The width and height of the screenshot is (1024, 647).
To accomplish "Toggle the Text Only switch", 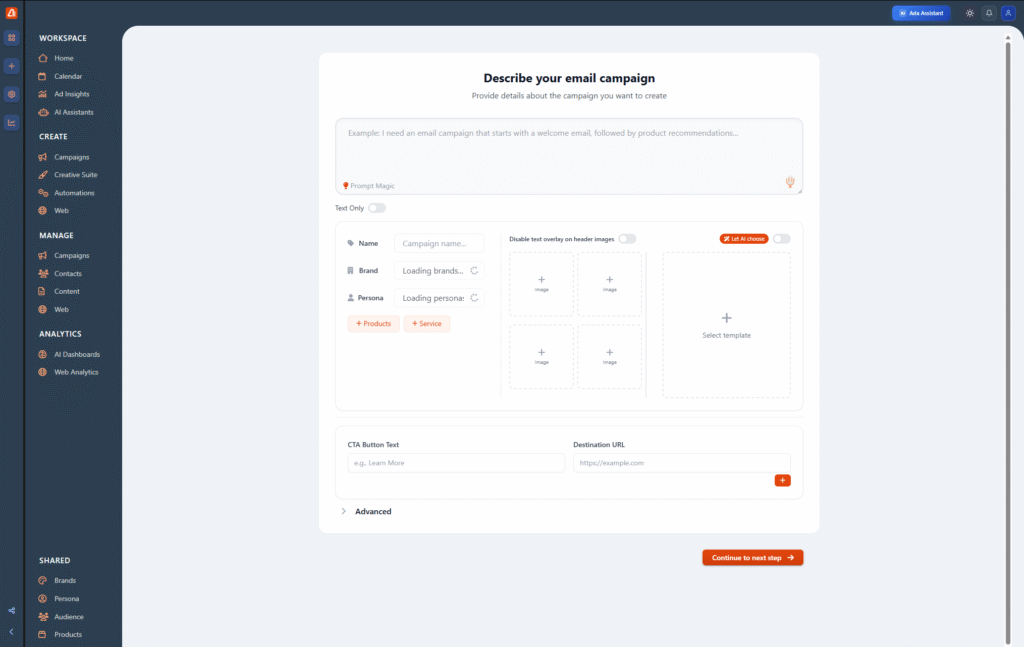I will [376, 208].
